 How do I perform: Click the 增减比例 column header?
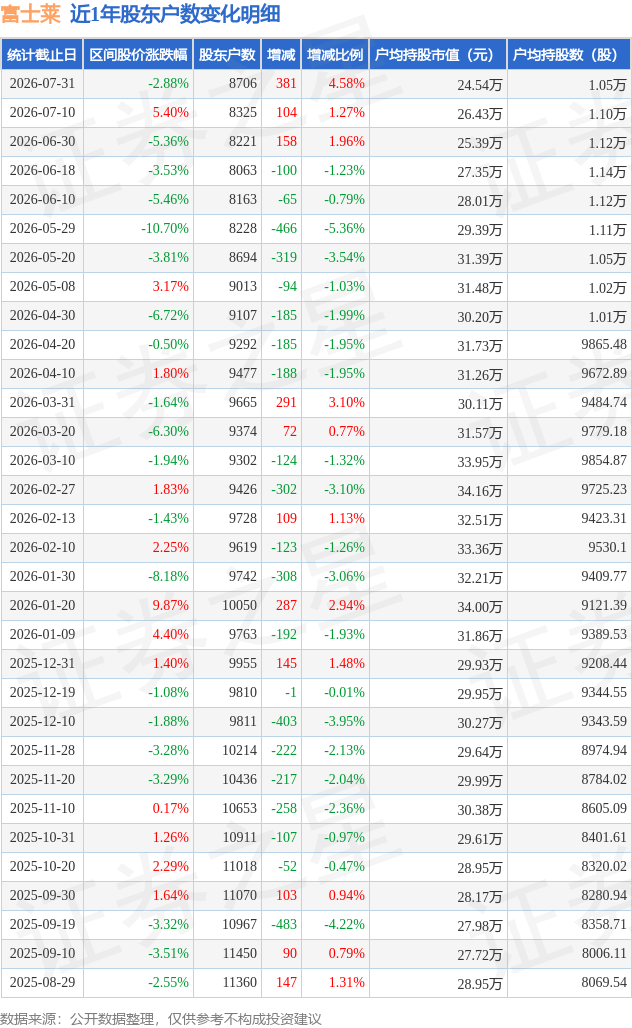tap(335, 54)
